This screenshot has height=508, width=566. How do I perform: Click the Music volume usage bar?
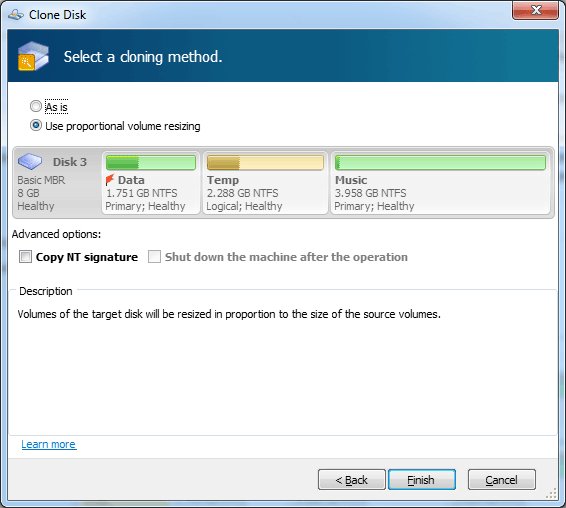(440, 162)
